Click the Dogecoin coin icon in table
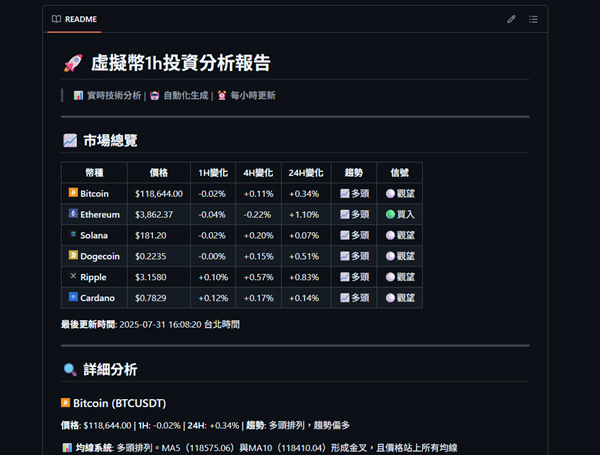 point(73,255)
